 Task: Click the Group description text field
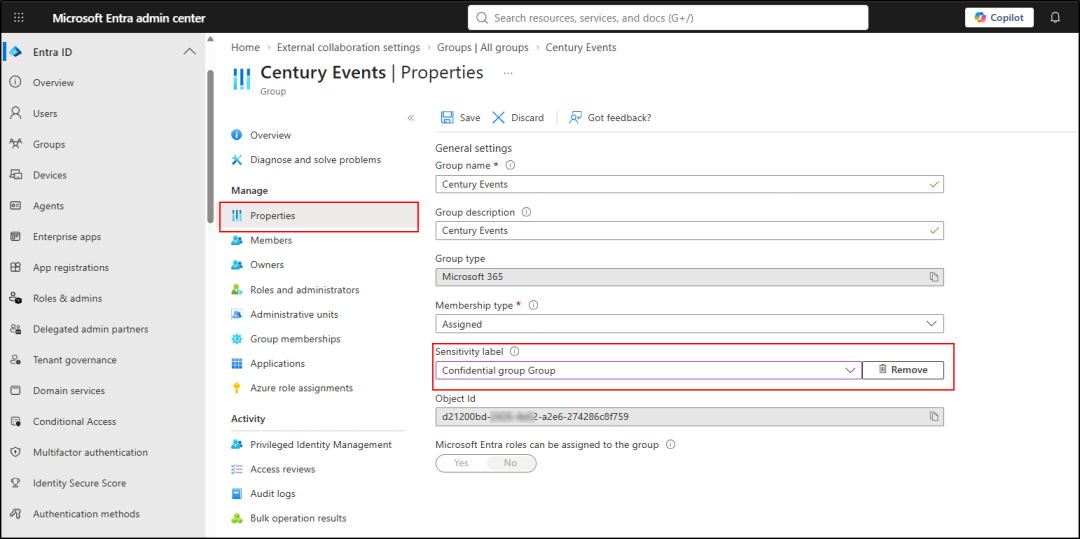[x=689, y=231]
